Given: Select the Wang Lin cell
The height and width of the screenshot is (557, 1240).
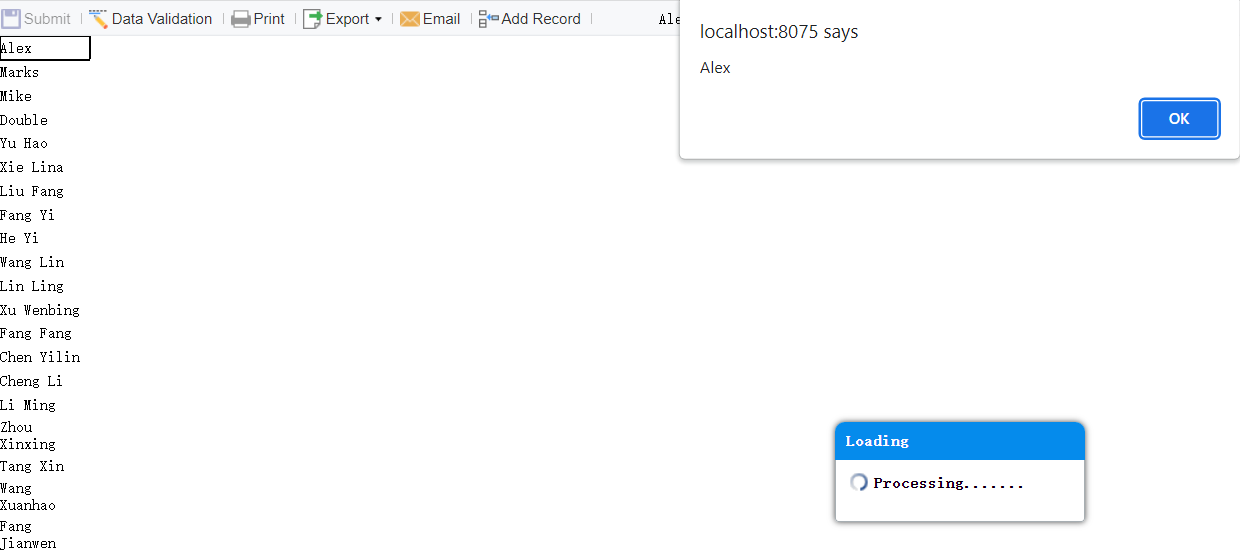Looking at the screenshot, I should (45, 262).
